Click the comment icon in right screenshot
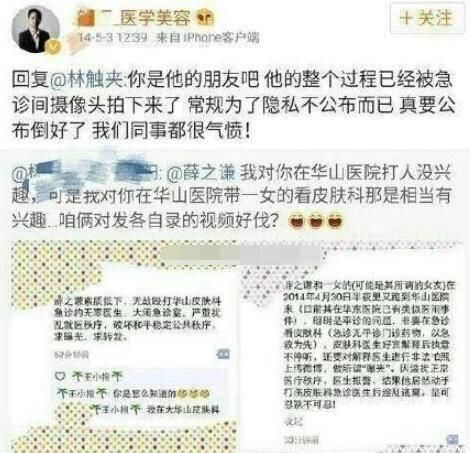470x453 pixels. [453, 439]
